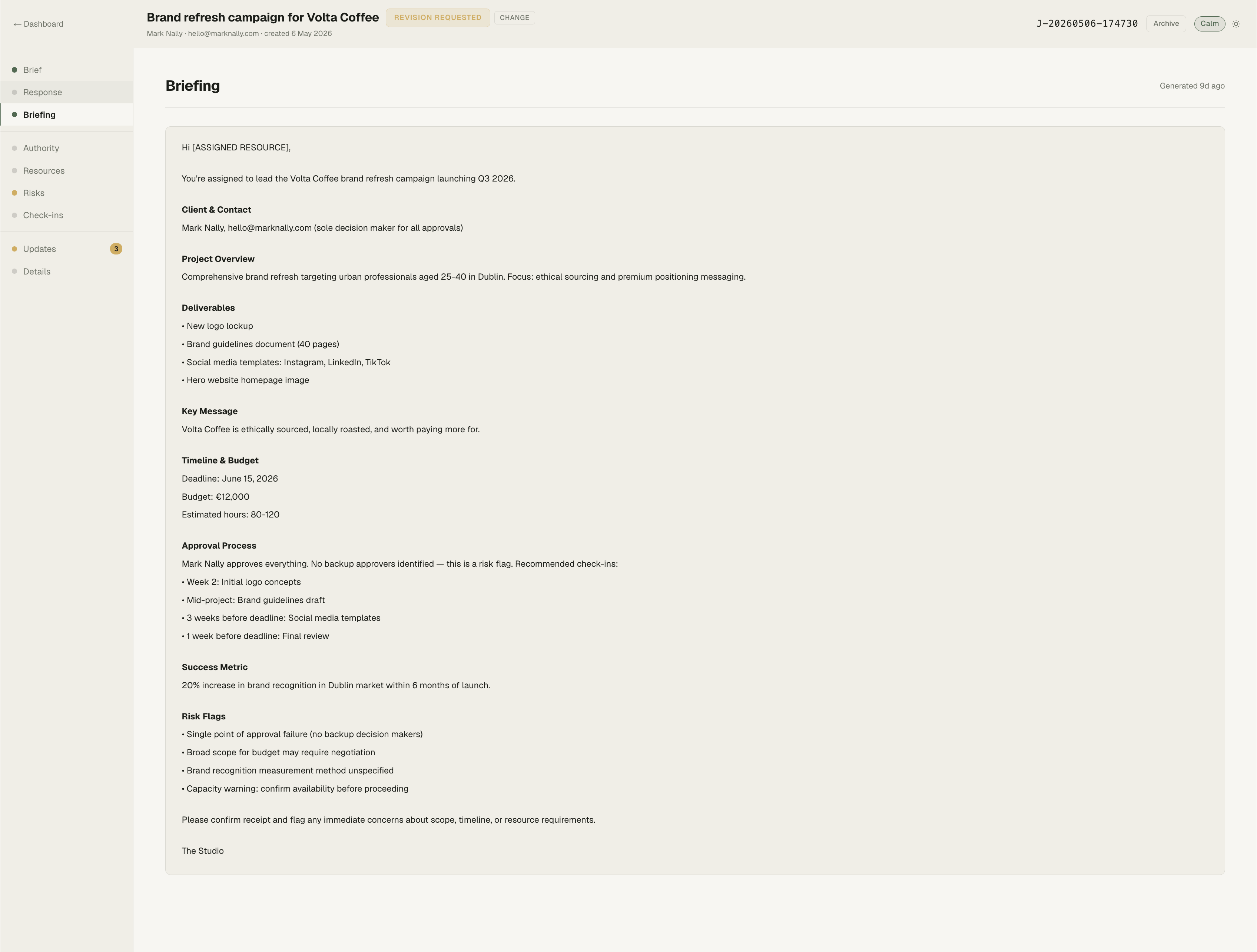Image resolution: width=1257 pixels, height=952 pixels.
Task: Click the Revision Requested status badge
Action: tap(438, 18)
